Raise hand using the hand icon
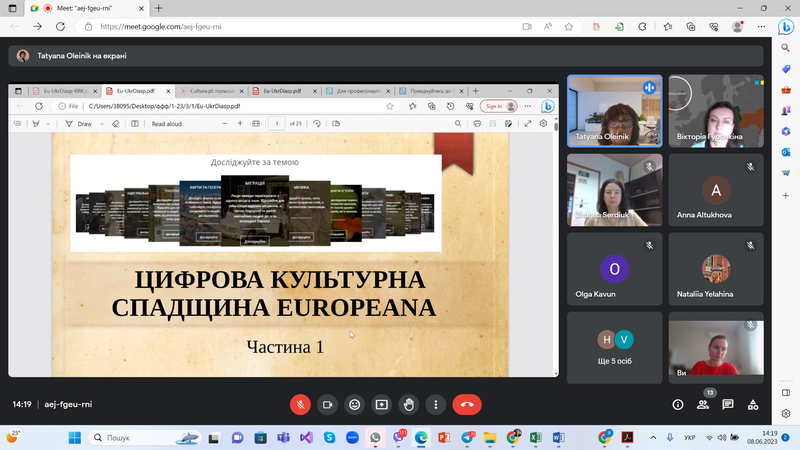800x450 pixels. [x=409, y=405]
